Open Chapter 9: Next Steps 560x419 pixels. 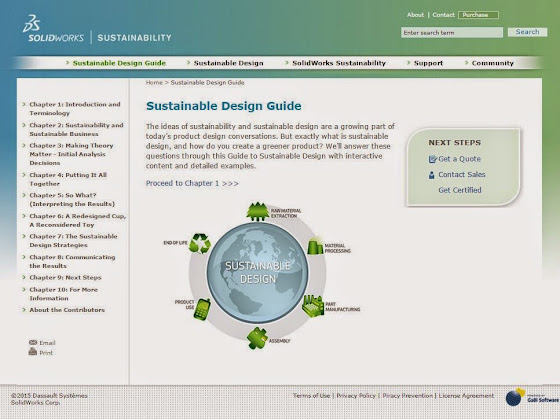coord(65,278)
